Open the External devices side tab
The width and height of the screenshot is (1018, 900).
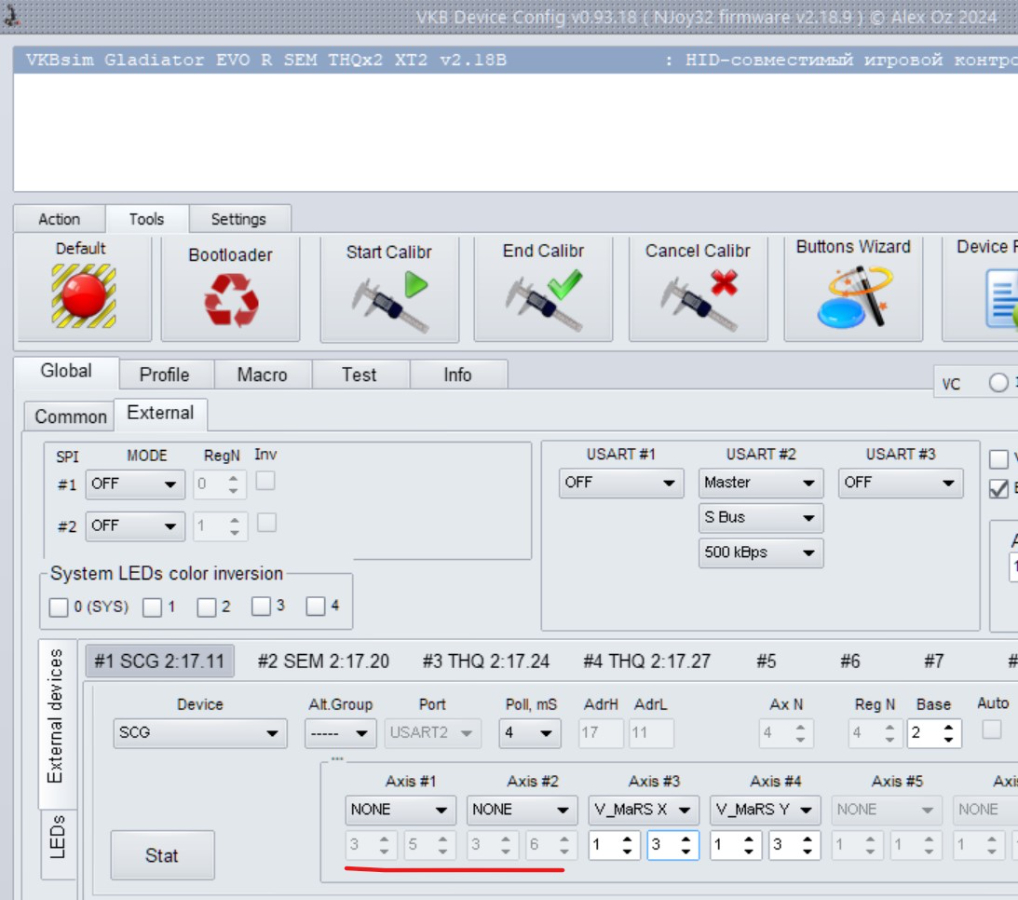click(x=58, y=723)
